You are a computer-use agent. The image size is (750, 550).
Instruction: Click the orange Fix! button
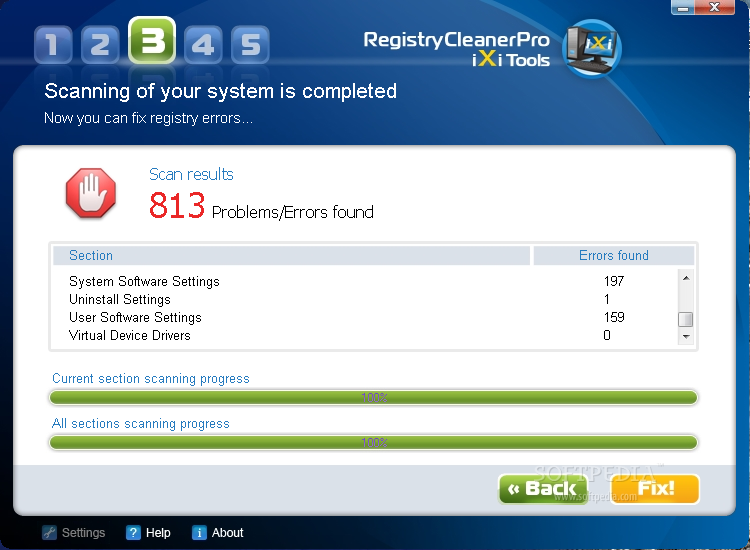[x=655, y=489]
